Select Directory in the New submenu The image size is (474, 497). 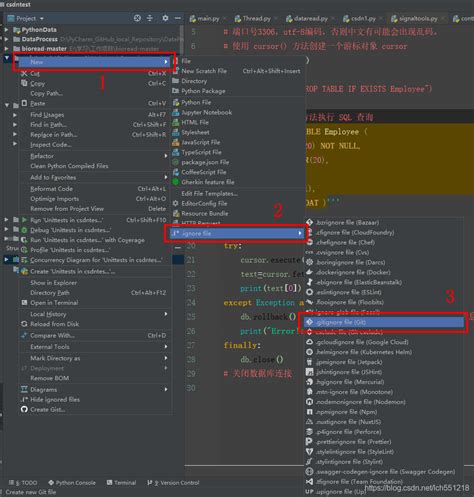point(238,81)
